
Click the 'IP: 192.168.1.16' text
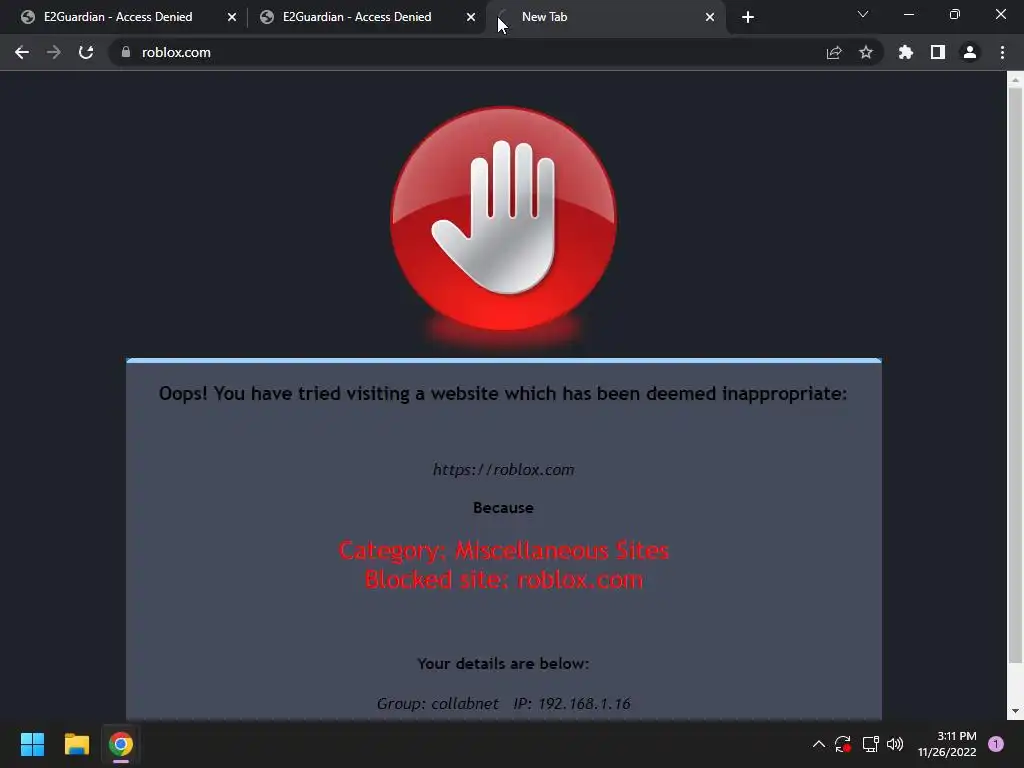pos(572,703)
